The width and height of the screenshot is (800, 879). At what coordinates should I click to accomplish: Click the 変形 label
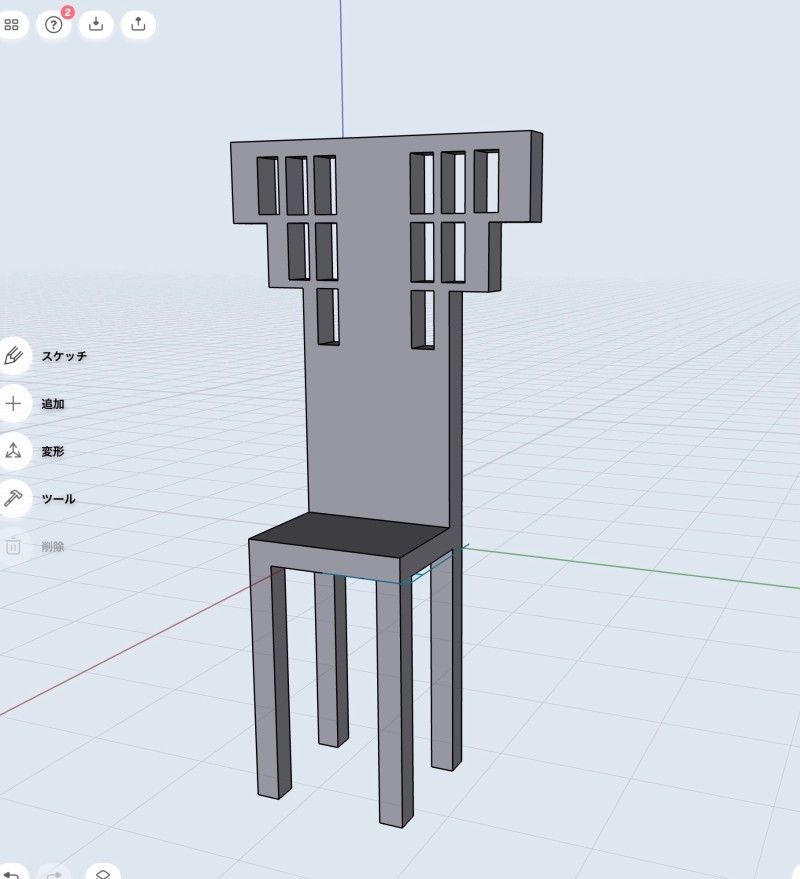[x=53, y=451]
